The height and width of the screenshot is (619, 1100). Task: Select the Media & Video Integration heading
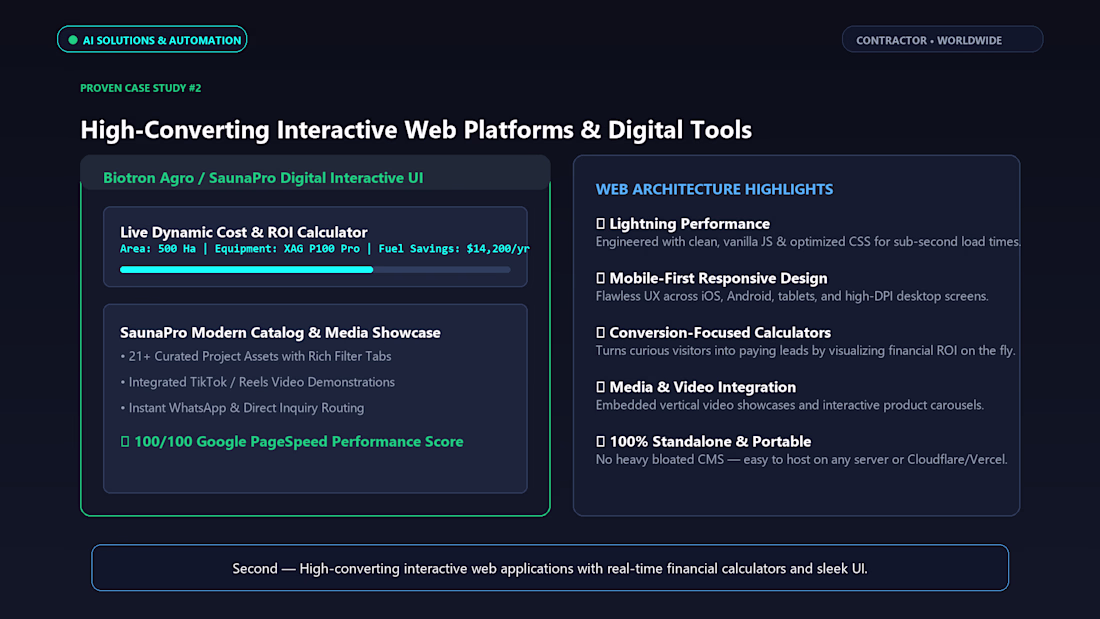click(x=702, y=387)
